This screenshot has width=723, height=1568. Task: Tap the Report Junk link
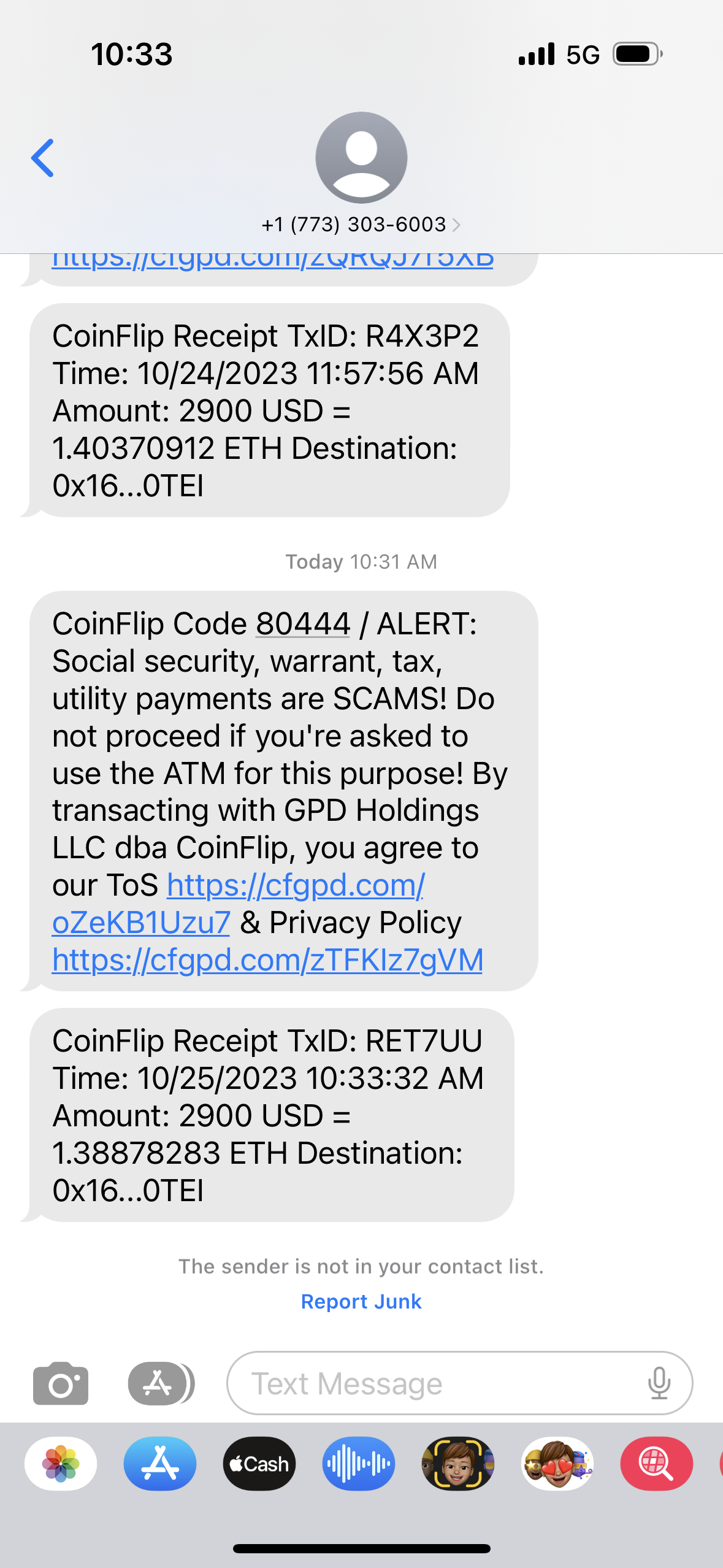(361, 1301)
